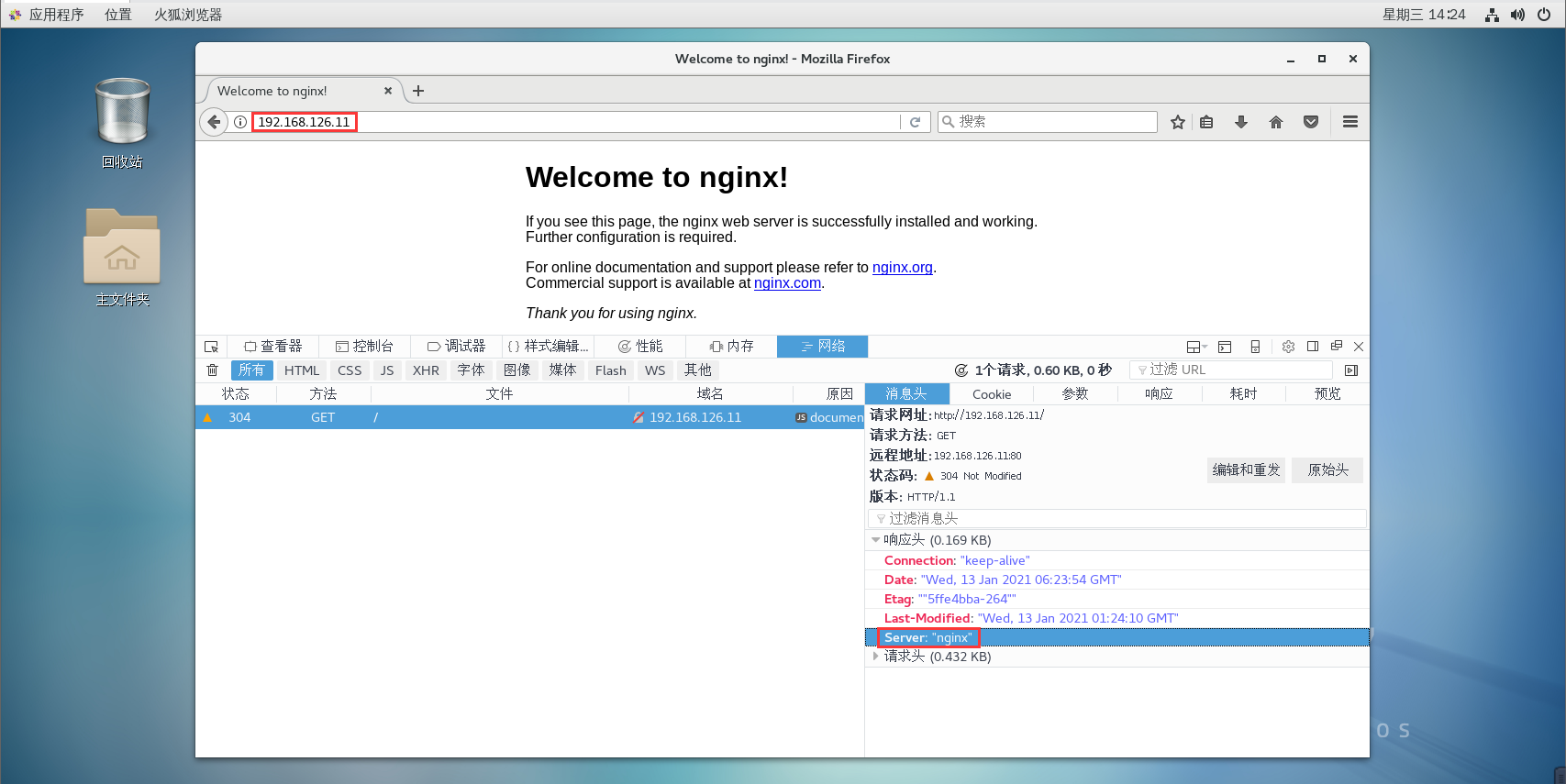Toggle the 图像 images filter
The height and width of the screenshot is (784, 1566).
tap(517, 370)
